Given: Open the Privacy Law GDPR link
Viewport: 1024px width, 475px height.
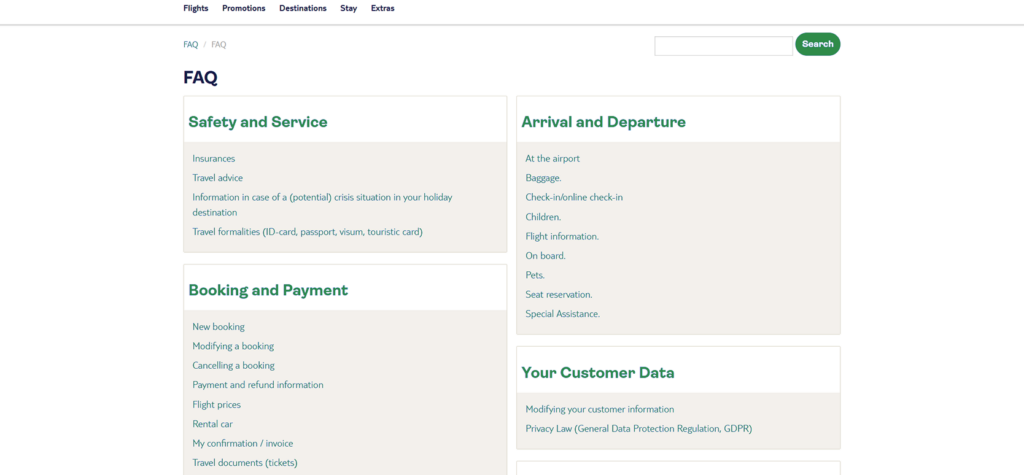Looking at the screenshot, I should pos(638,429).
